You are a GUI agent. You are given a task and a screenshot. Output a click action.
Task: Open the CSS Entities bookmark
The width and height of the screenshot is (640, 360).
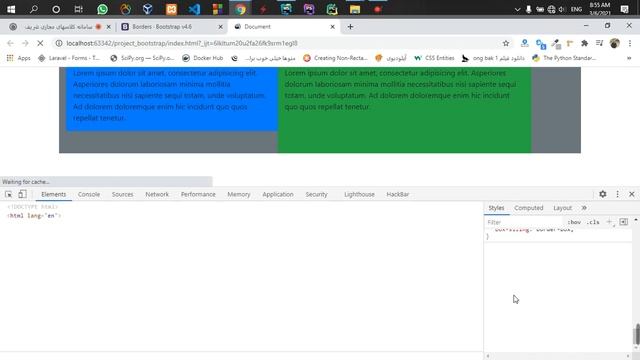point(434,58)
